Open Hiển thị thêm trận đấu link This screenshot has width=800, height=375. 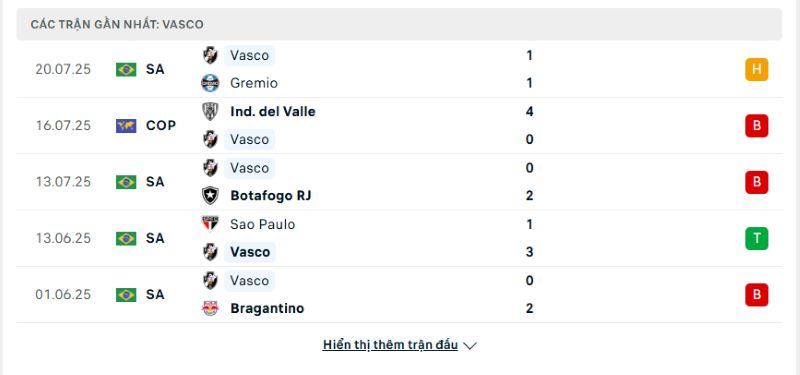click(390, 345)
